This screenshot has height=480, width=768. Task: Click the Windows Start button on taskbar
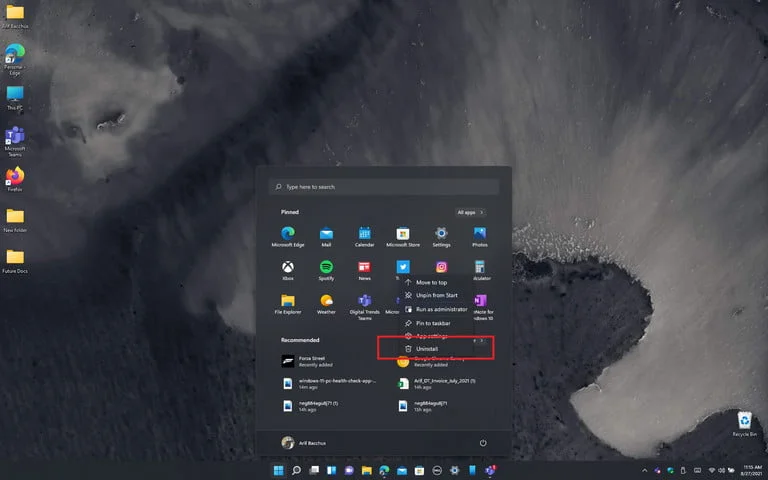click(x=278, y=471)
